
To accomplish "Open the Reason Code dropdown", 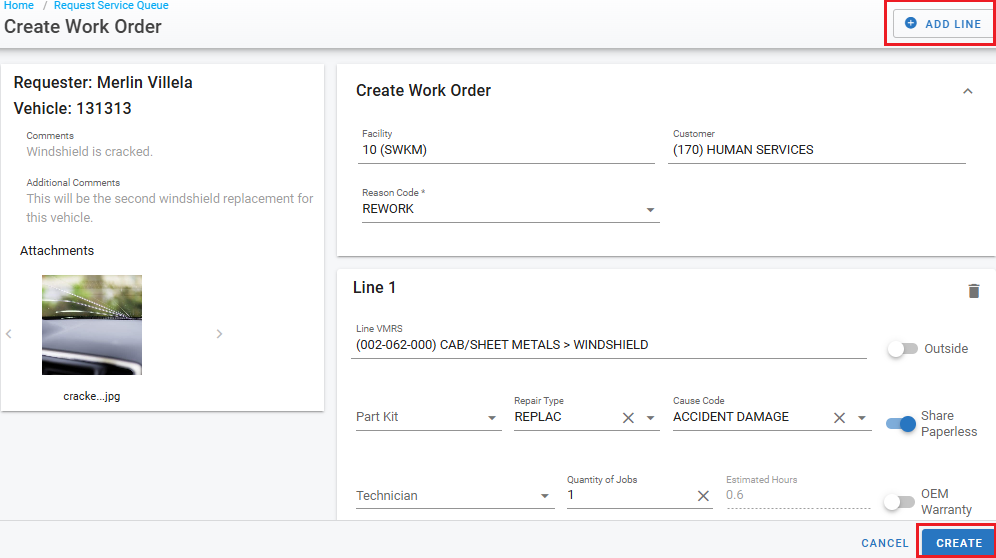I will pyautogui.click(x=650, y=210).
